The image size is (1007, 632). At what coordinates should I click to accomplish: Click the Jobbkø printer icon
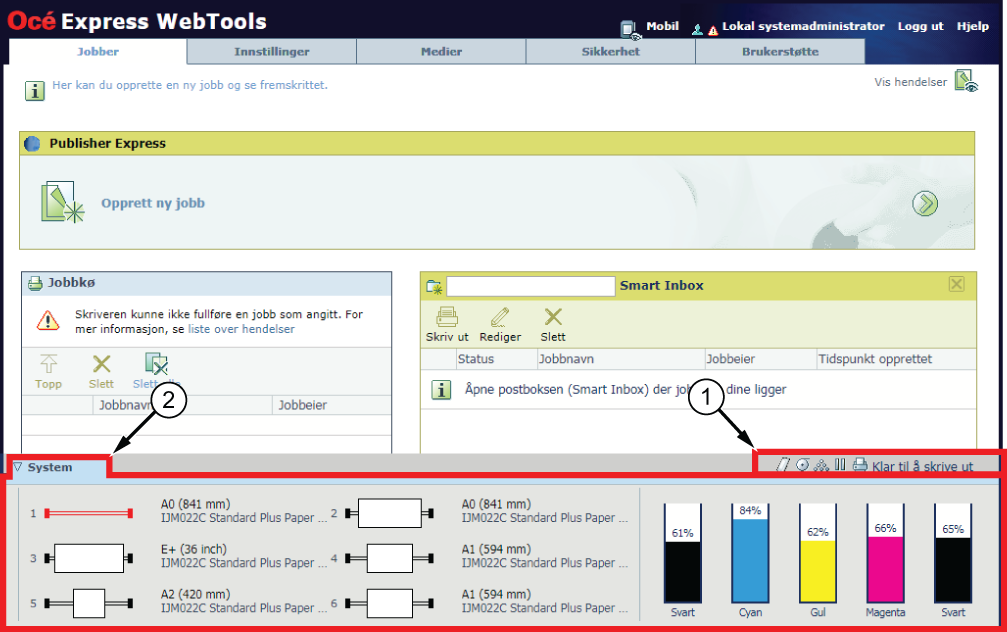(x=35, y=283)
